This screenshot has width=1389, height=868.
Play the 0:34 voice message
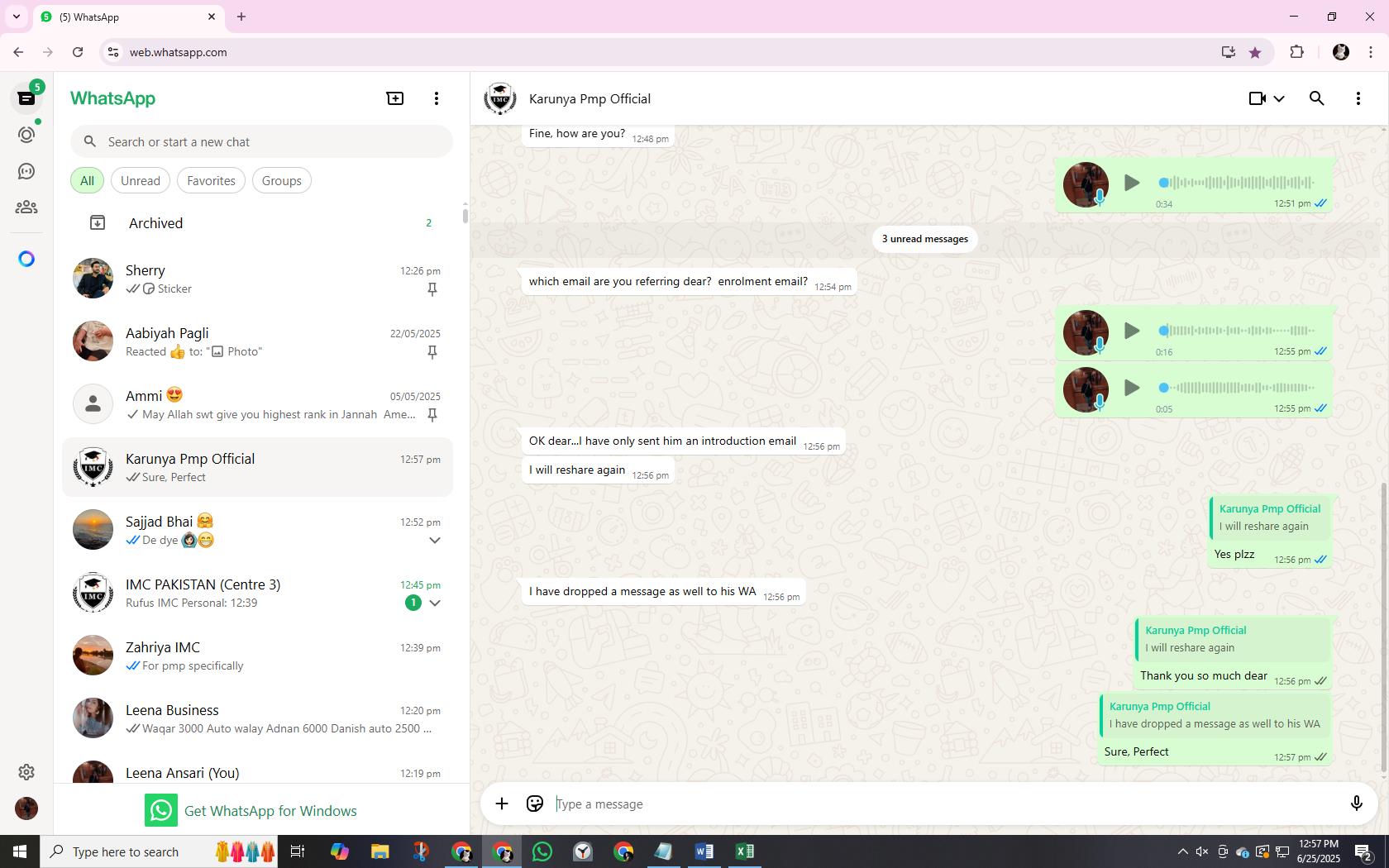[1132, 183]
